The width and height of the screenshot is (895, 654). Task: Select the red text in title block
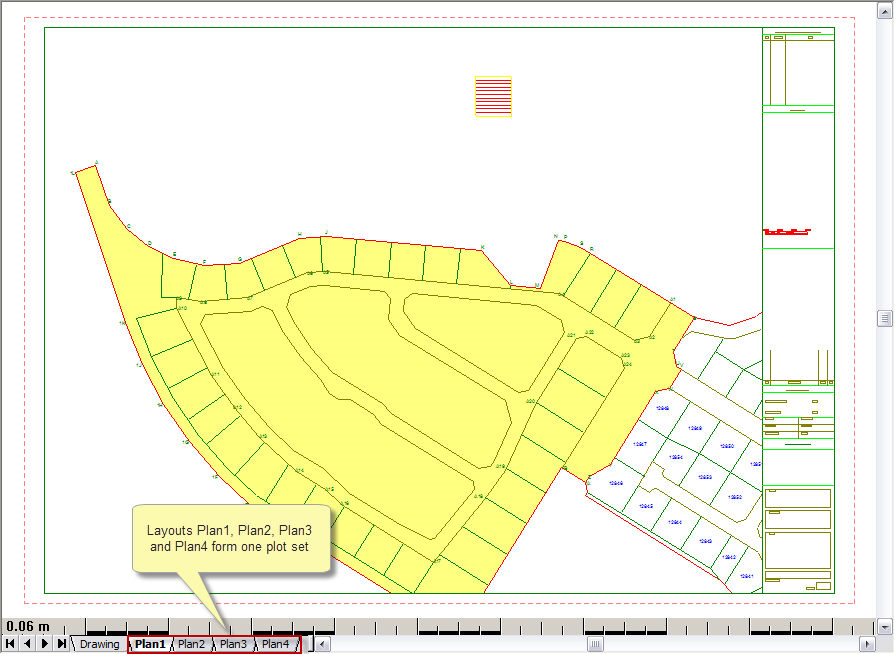click(x=787, y=232)
